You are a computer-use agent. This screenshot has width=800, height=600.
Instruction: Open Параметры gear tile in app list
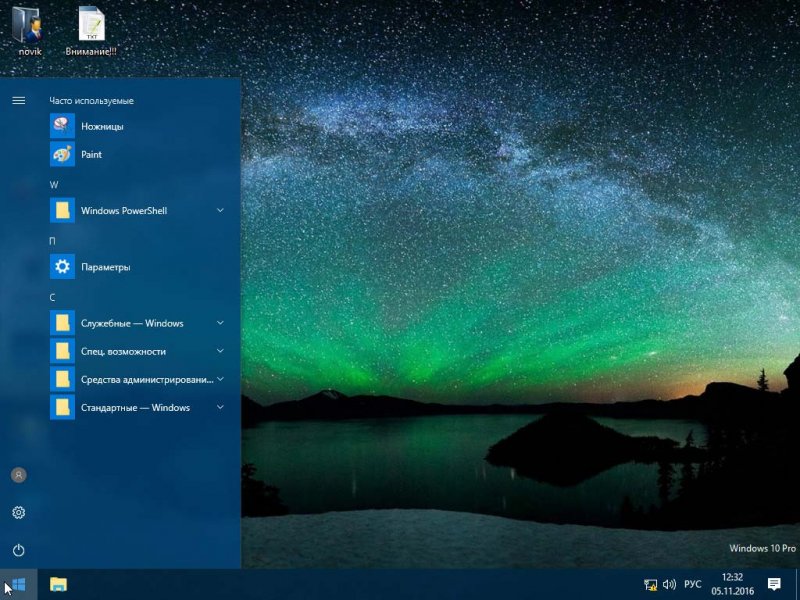[62, 266]
